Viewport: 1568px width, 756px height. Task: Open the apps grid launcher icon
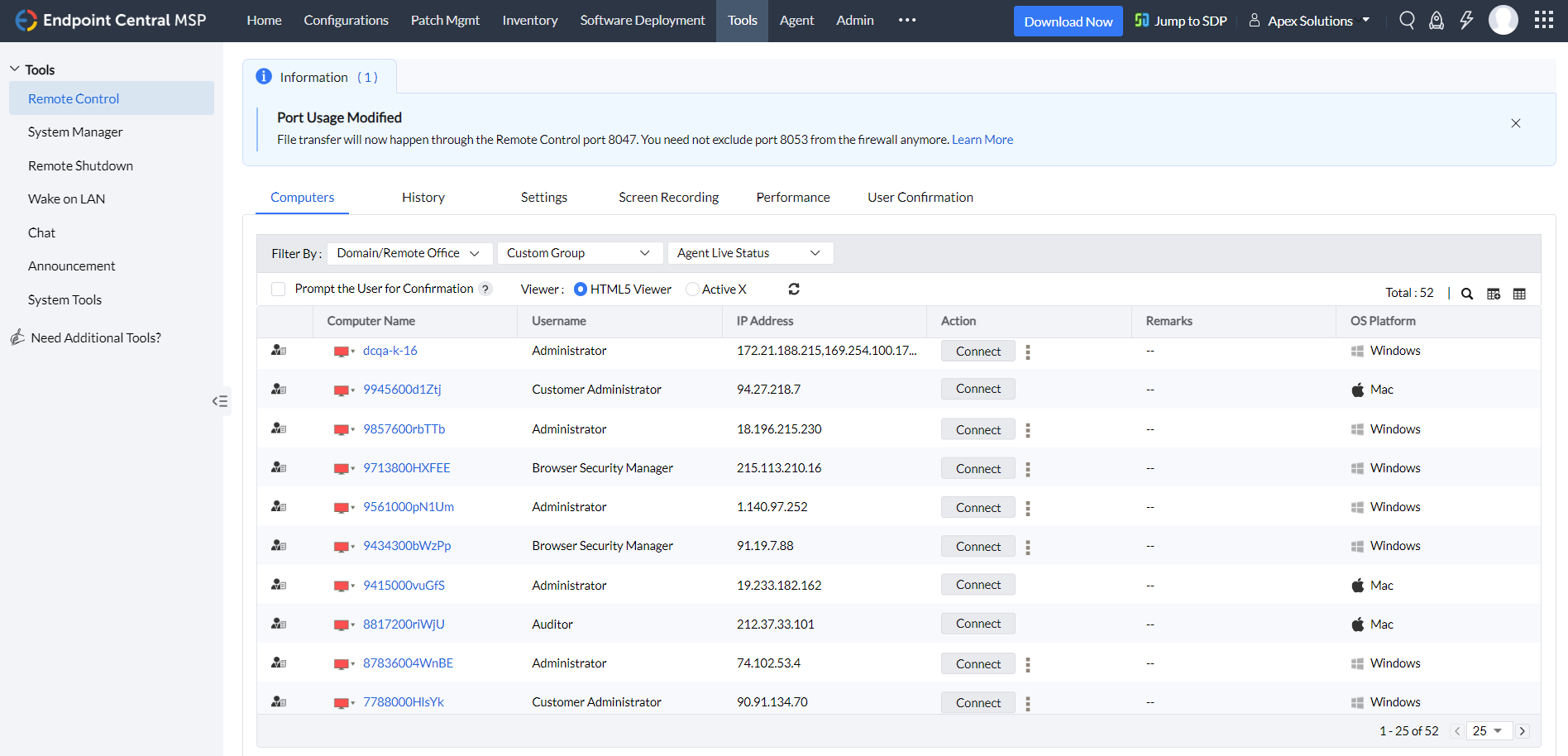(x=1543, y=20)
